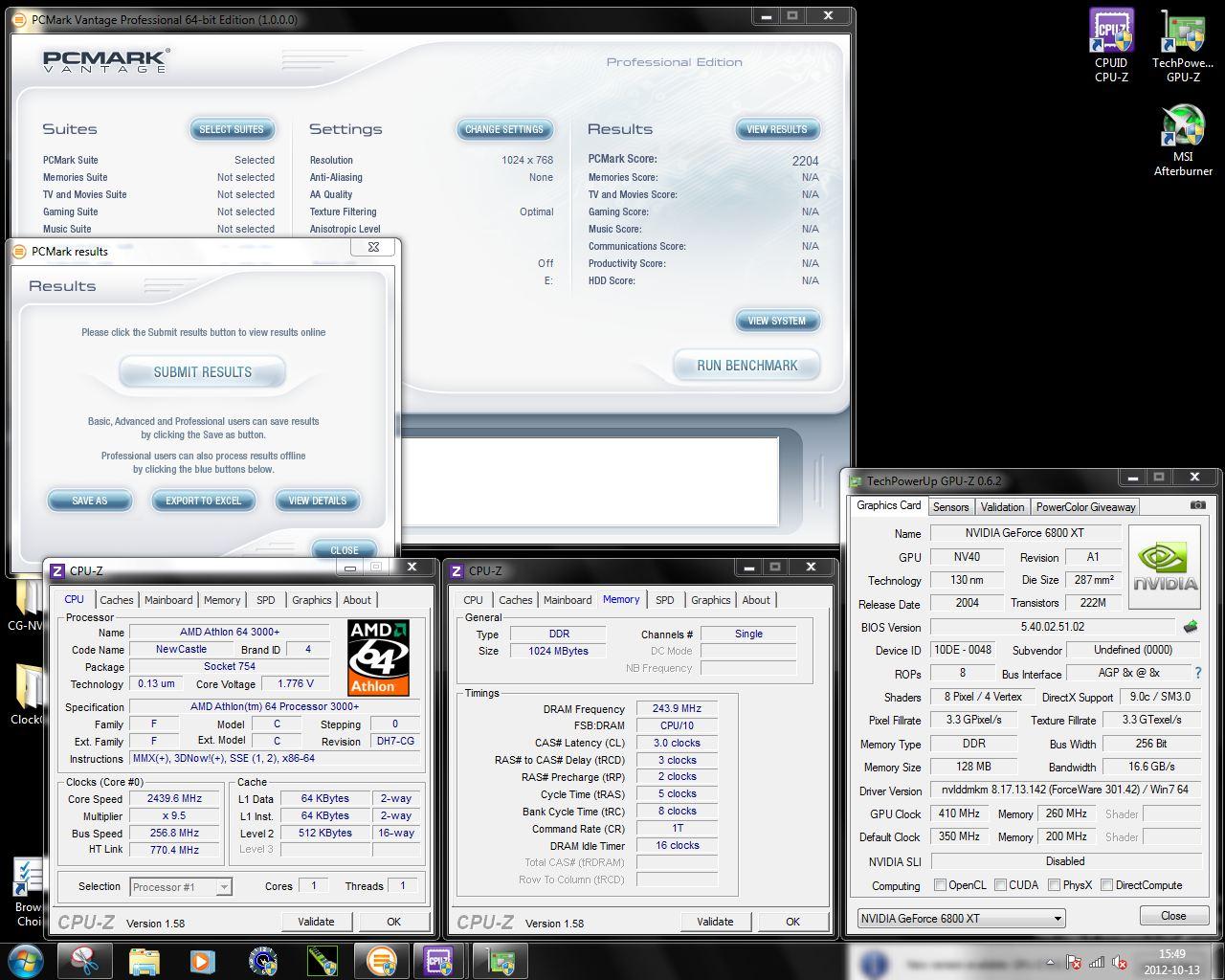Click the Action Center flag tray icon
Image resolution: width=1225 pixels, height=980 pixels.
click(1074, 962)
